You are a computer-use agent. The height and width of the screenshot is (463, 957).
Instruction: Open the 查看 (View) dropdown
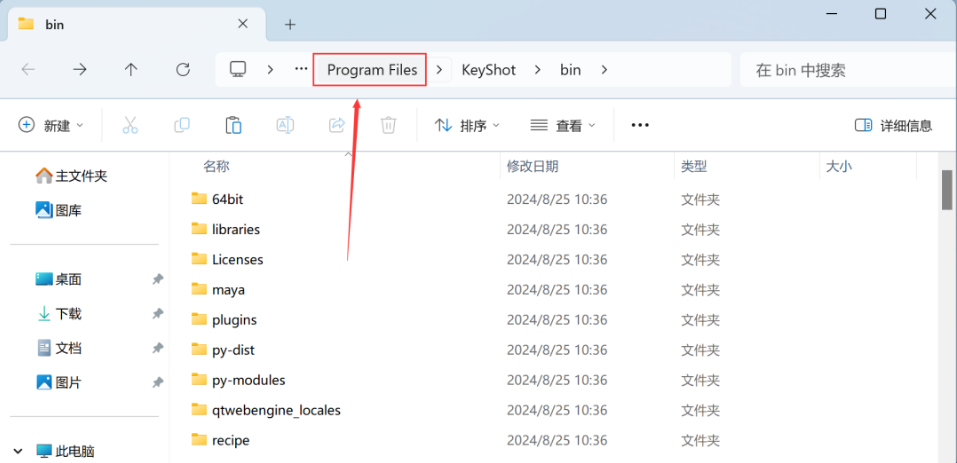pos(563,126)
